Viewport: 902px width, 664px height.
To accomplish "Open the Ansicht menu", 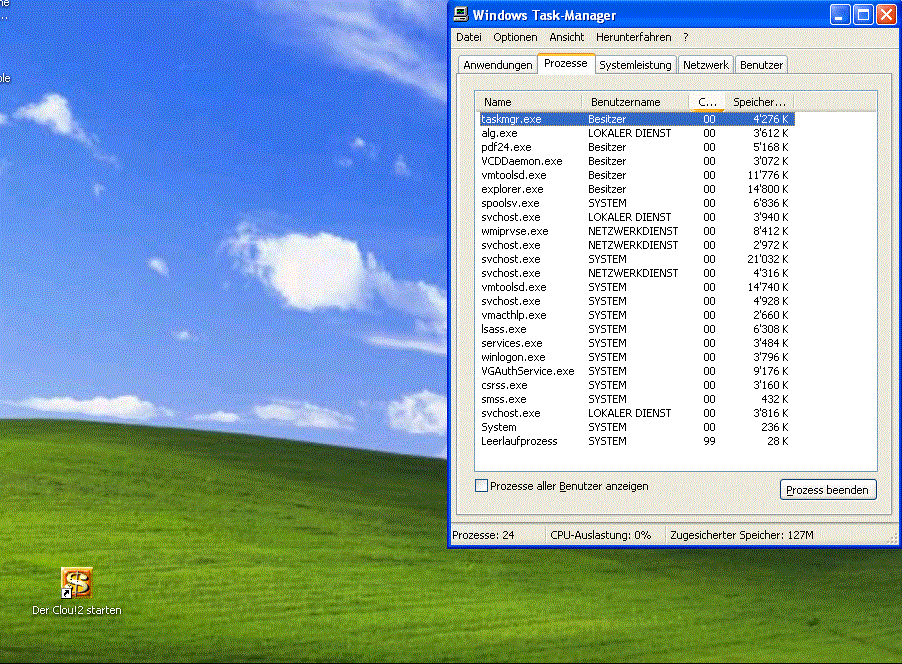I will 566,37.
